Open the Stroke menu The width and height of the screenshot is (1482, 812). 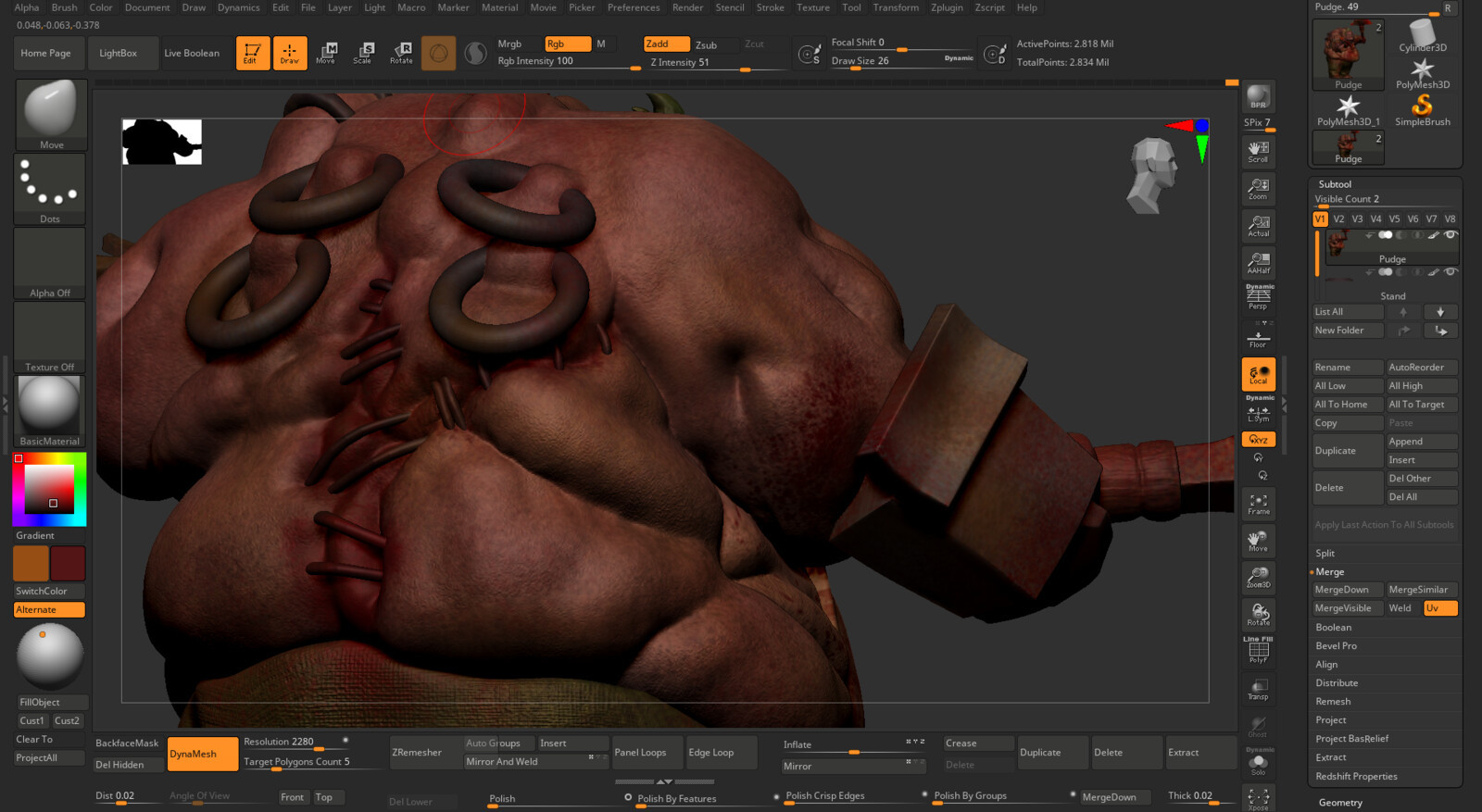[770, 7]
